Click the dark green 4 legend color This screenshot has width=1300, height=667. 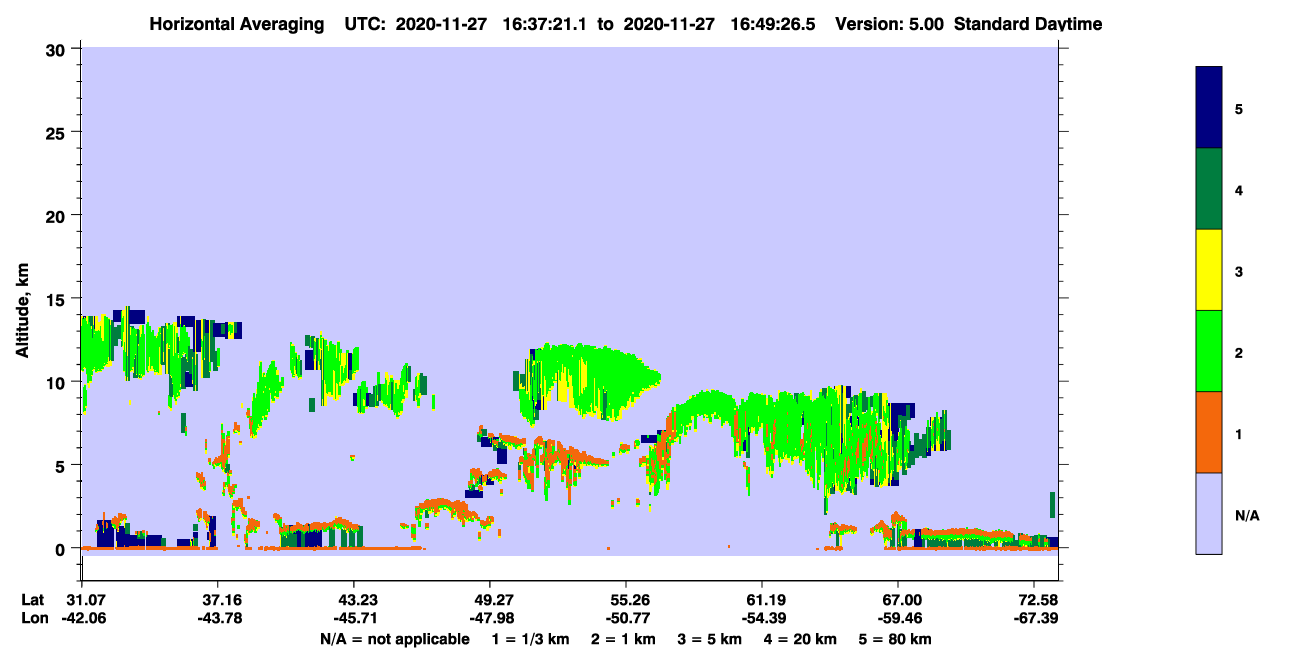coord(1209,189)
